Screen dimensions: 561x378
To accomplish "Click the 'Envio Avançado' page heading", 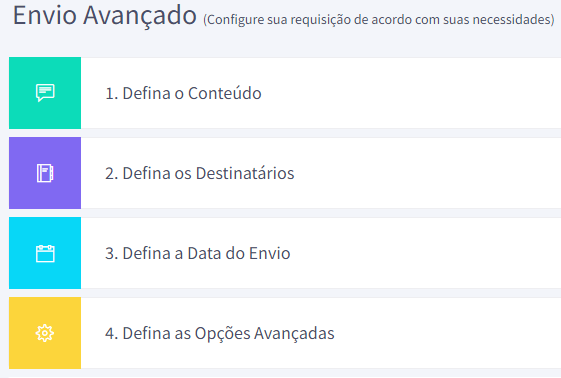I will click(104, 16).
